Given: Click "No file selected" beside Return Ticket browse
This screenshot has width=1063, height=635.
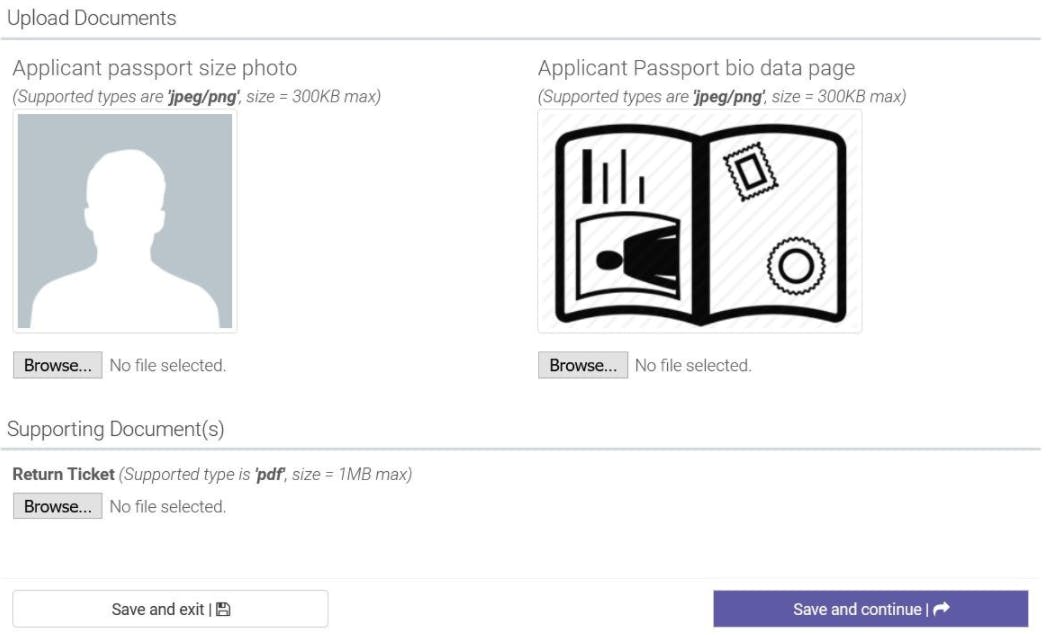Looking at the screenshot, I should click(x=167, y=506).
